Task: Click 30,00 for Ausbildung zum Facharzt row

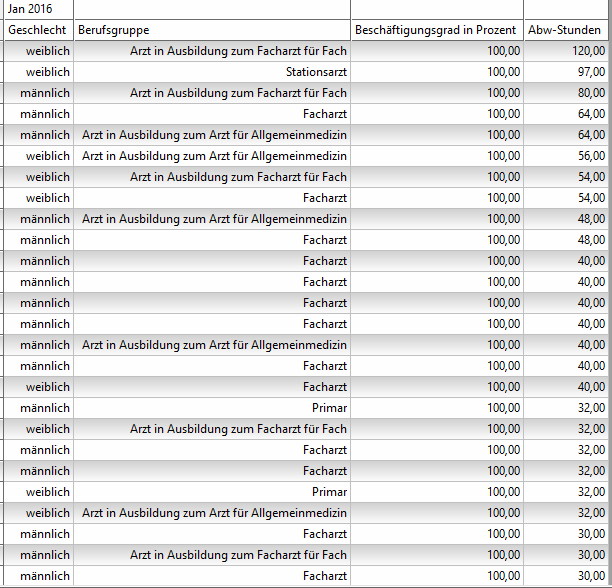Action: tap(591, 555)
